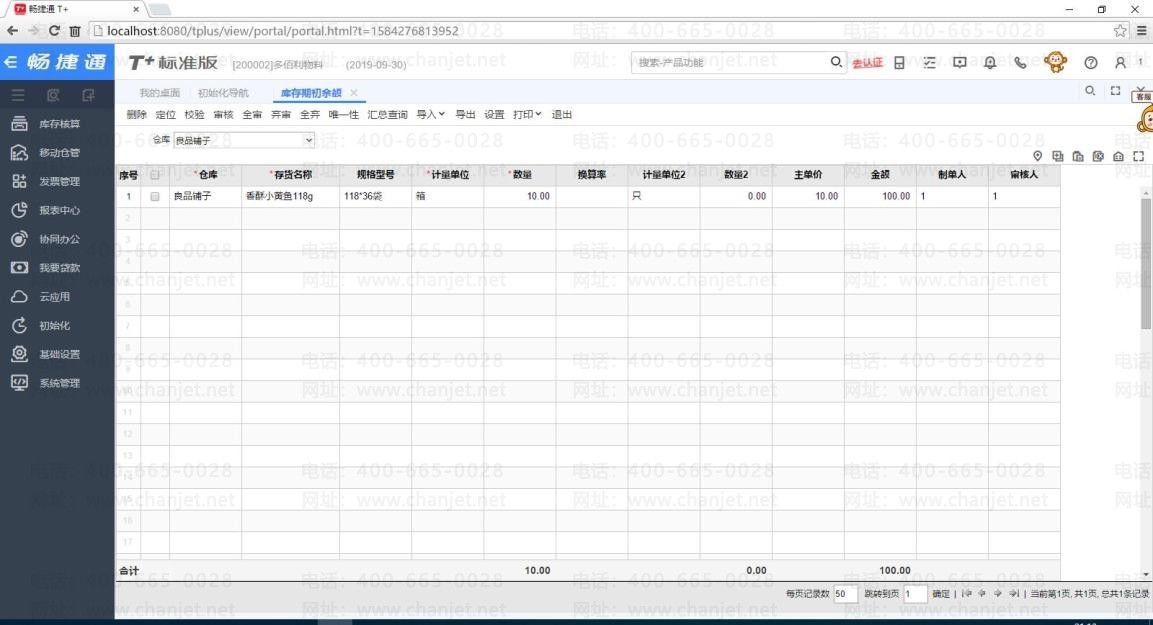Click the monkey mascot avatar in header
This screenshot has width=1153, height=625.
click(1055, 63)
